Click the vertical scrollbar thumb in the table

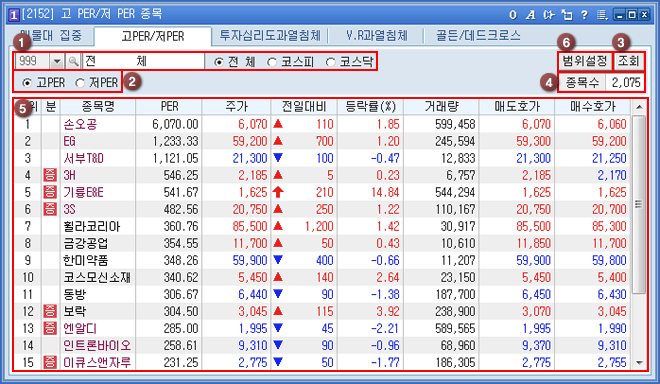coord(639,204)
